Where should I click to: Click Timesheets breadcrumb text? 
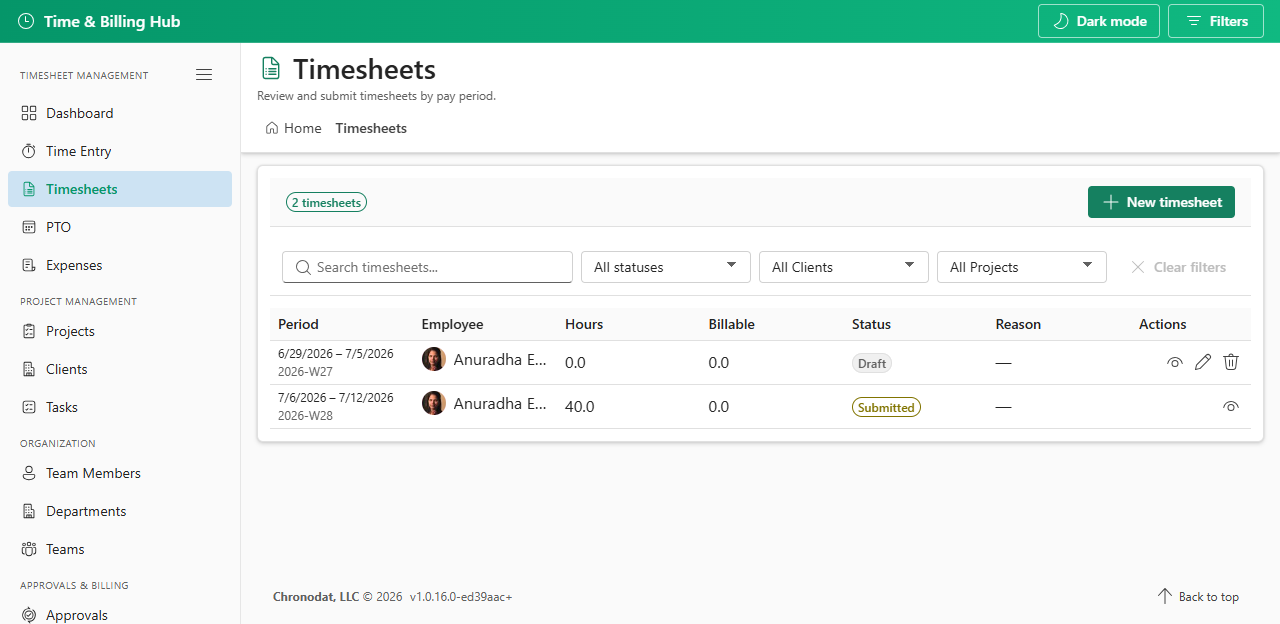371,128
